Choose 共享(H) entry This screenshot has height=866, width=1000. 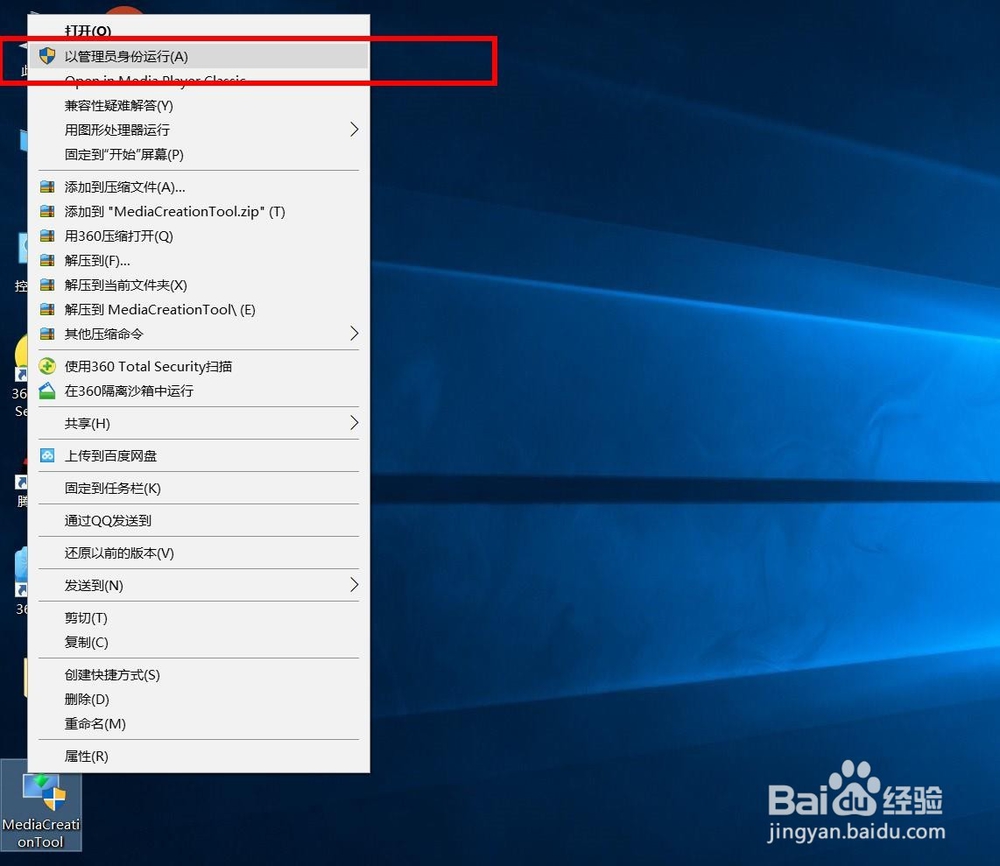click(198, 423)
